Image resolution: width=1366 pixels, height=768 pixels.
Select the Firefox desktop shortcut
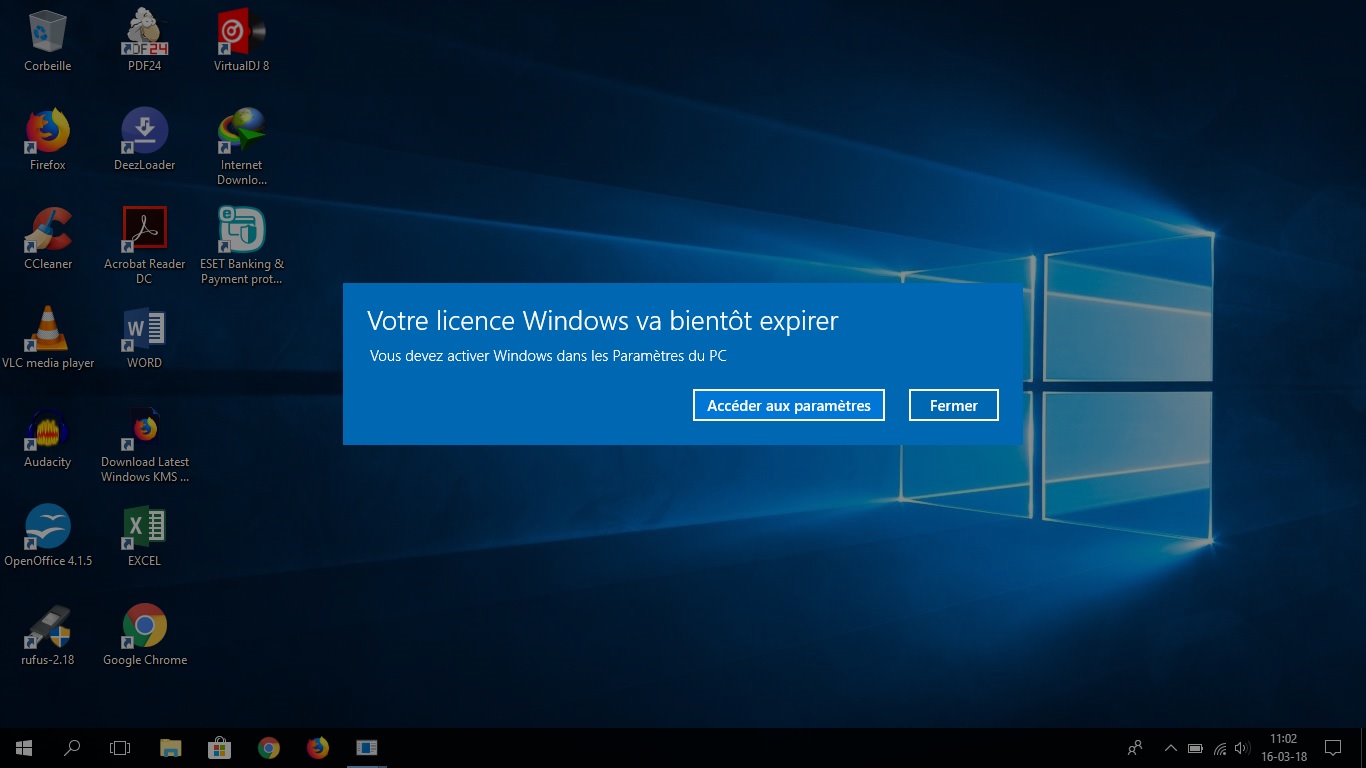[x=47, y=139]
